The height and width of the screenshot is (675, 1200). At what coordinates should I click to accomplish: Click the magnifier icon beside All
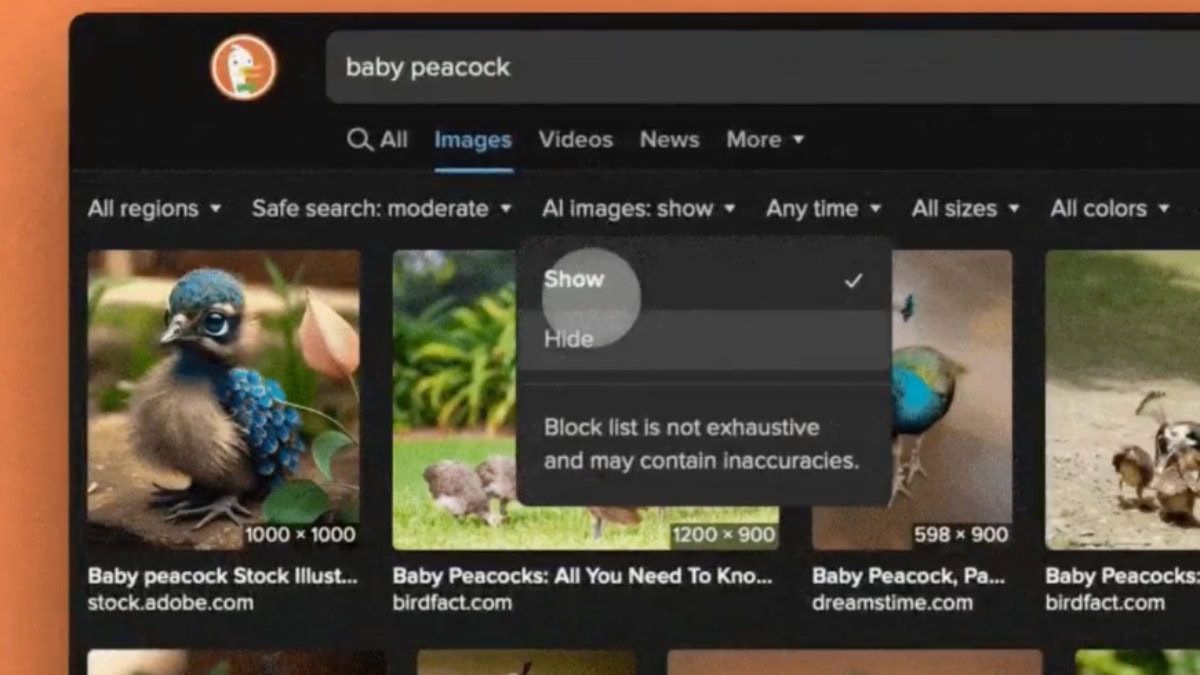click(x=359, y=140)
